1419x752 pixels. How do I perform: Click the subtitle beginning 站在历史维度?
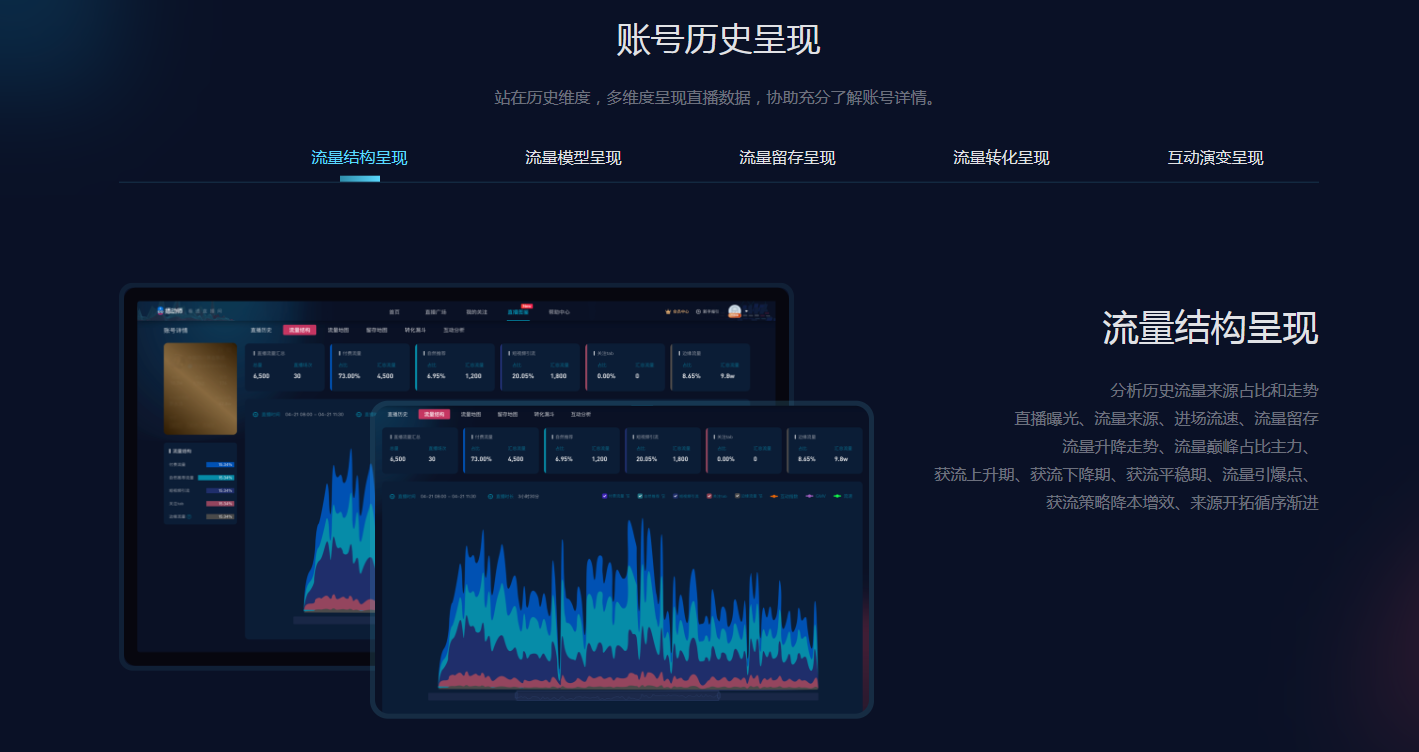tap(718, 98)
